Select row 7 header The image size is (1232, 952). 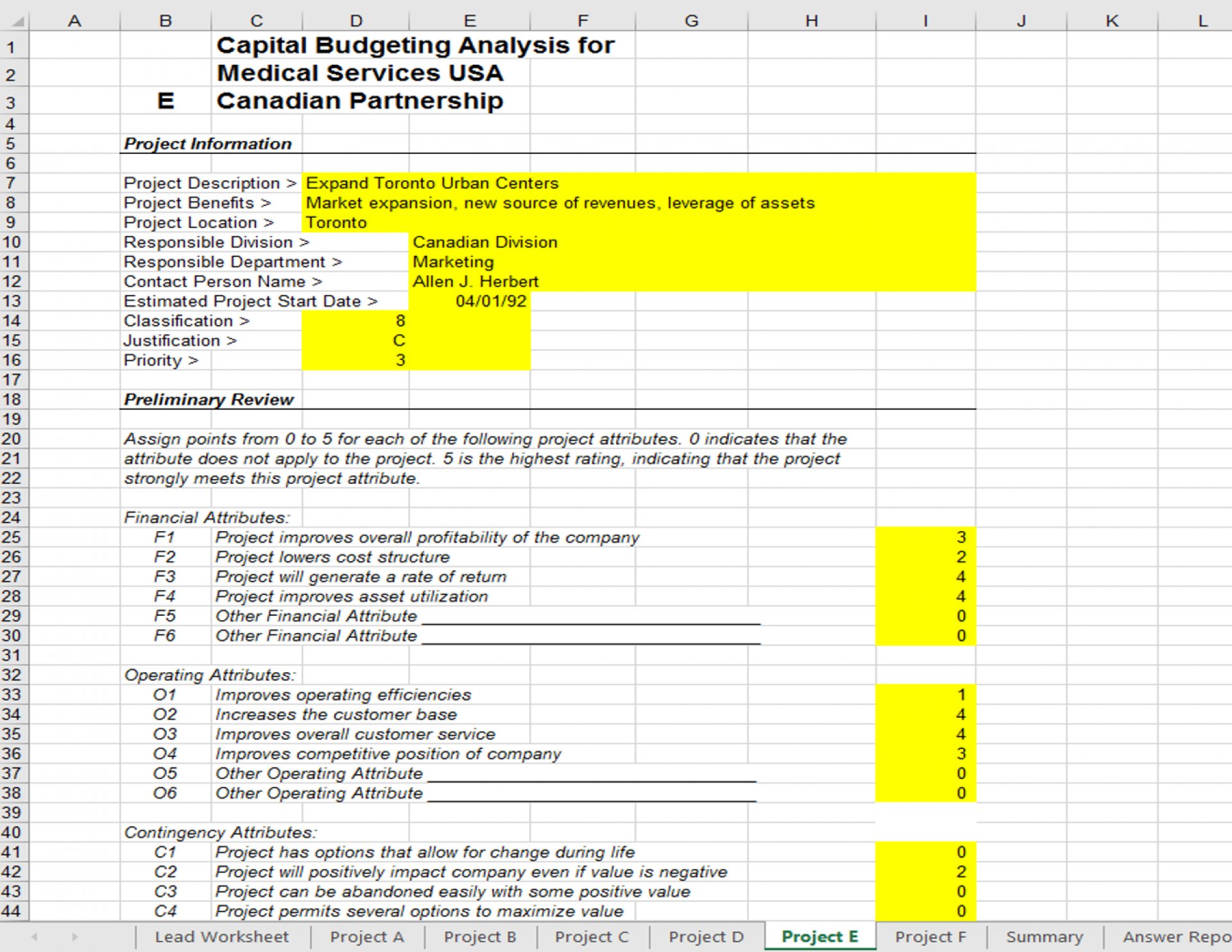coord(11,183)
